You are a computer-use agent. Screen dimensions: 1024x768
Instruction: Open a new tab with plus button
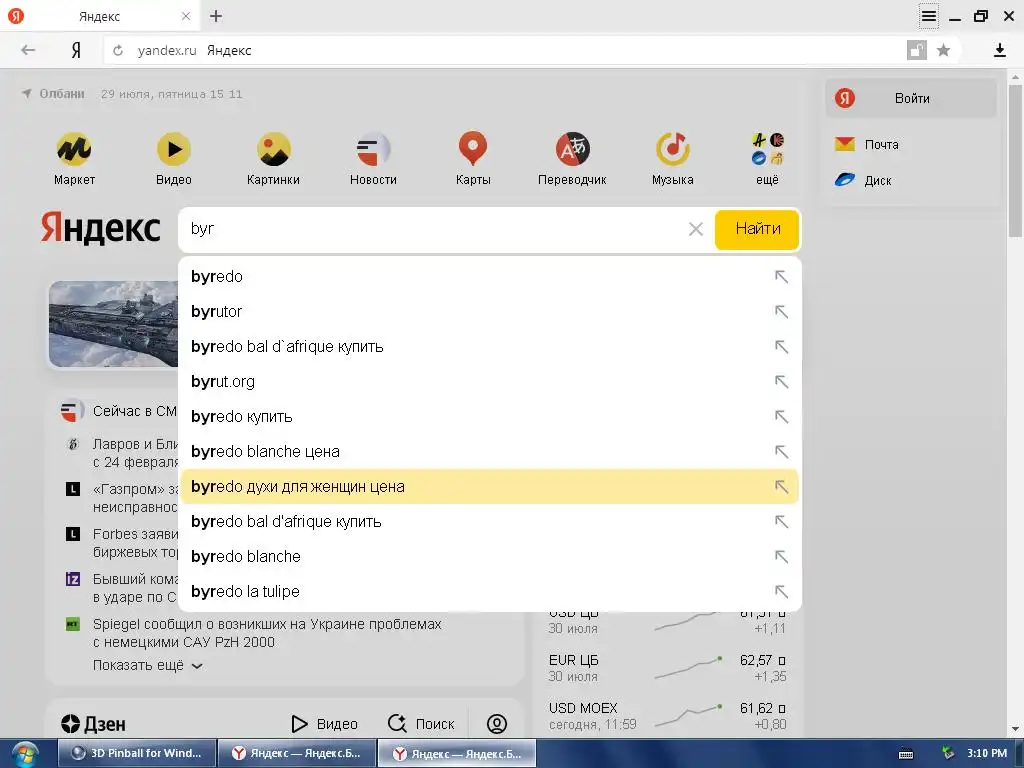coord(216,16)
